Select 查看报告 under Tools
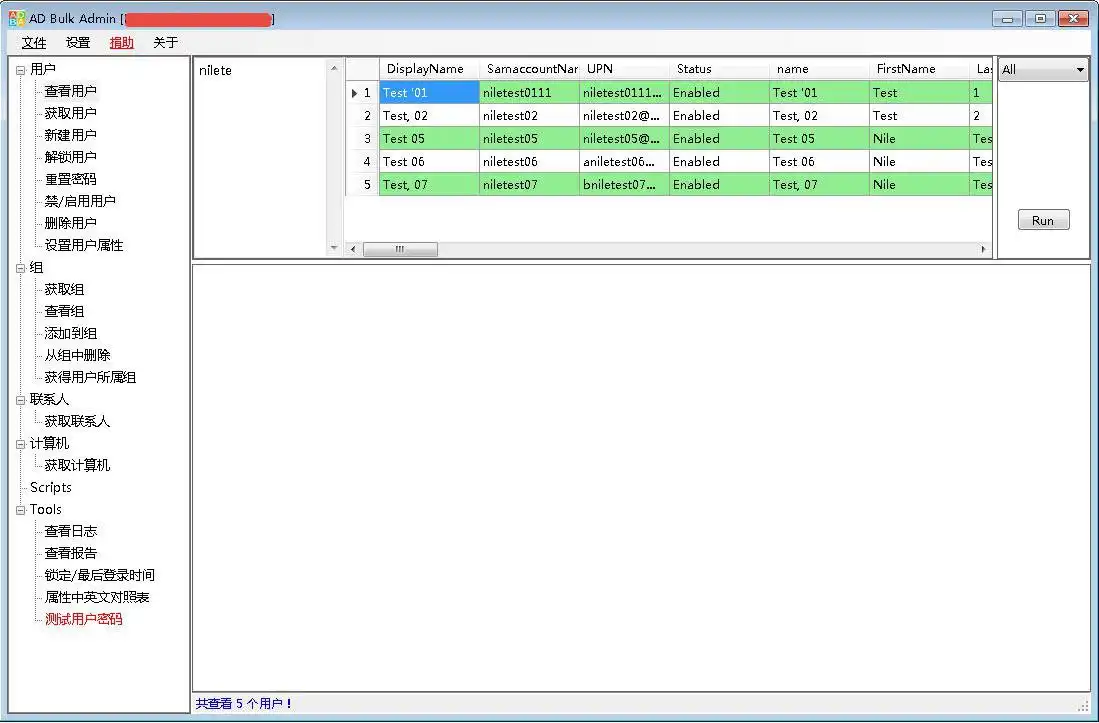Viewport: 1099px width, 723px height. (x=70, y=553)
